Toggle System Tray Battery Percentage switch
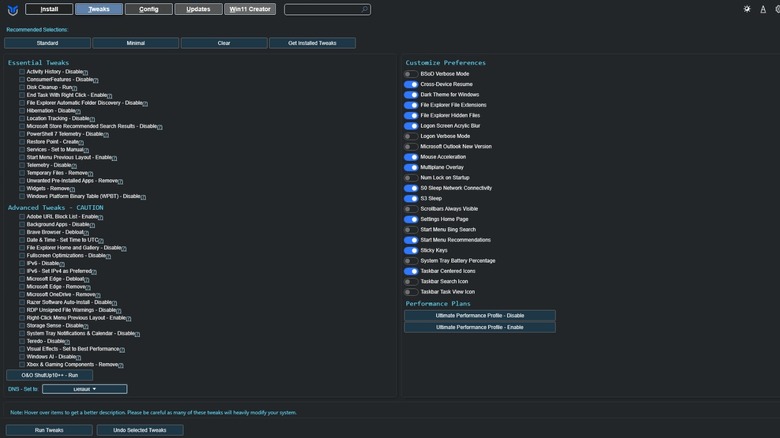The width and height of the screenshot is (780, 438). pos(411,261)
